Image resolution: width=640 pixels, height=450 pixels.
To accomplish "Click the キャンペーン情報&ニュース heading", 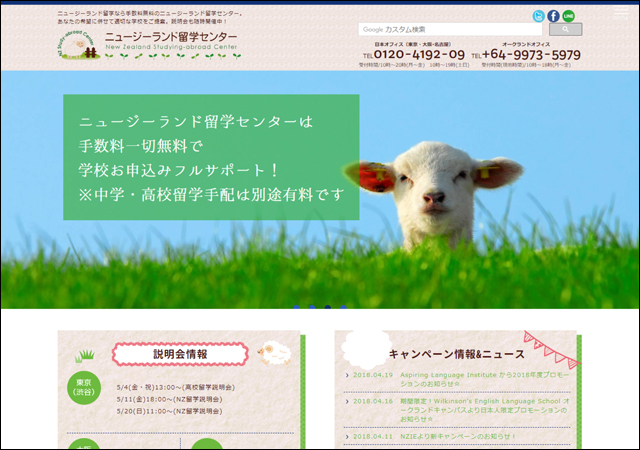I will coord(455,354).
